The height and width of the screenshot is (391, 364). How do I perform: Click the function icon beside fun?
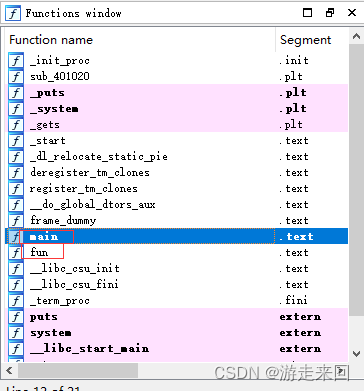tap(15, 253)
